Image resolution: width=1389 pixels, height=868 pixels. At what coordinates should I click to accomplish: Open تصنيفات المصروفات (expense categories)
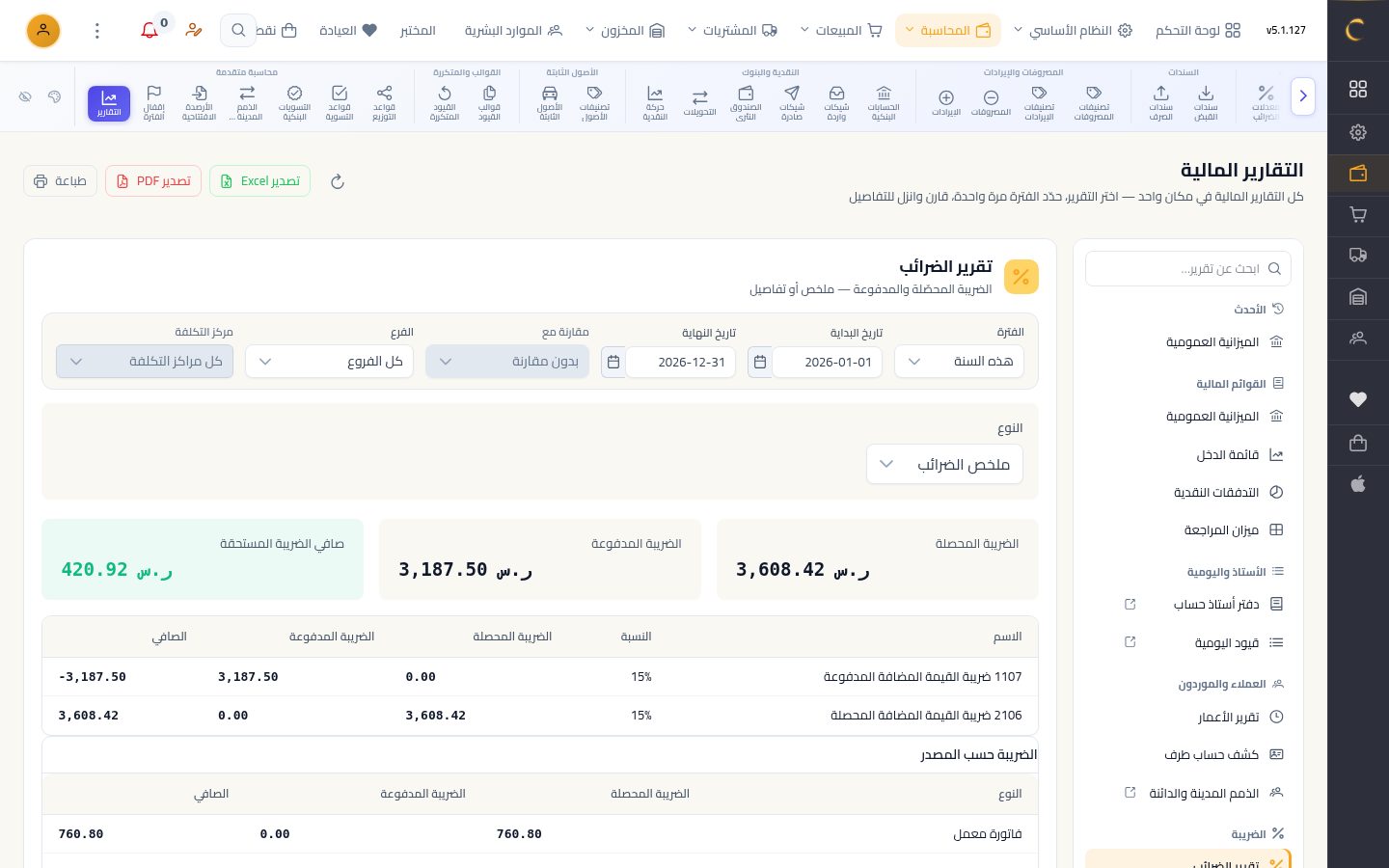[1094, 103]
